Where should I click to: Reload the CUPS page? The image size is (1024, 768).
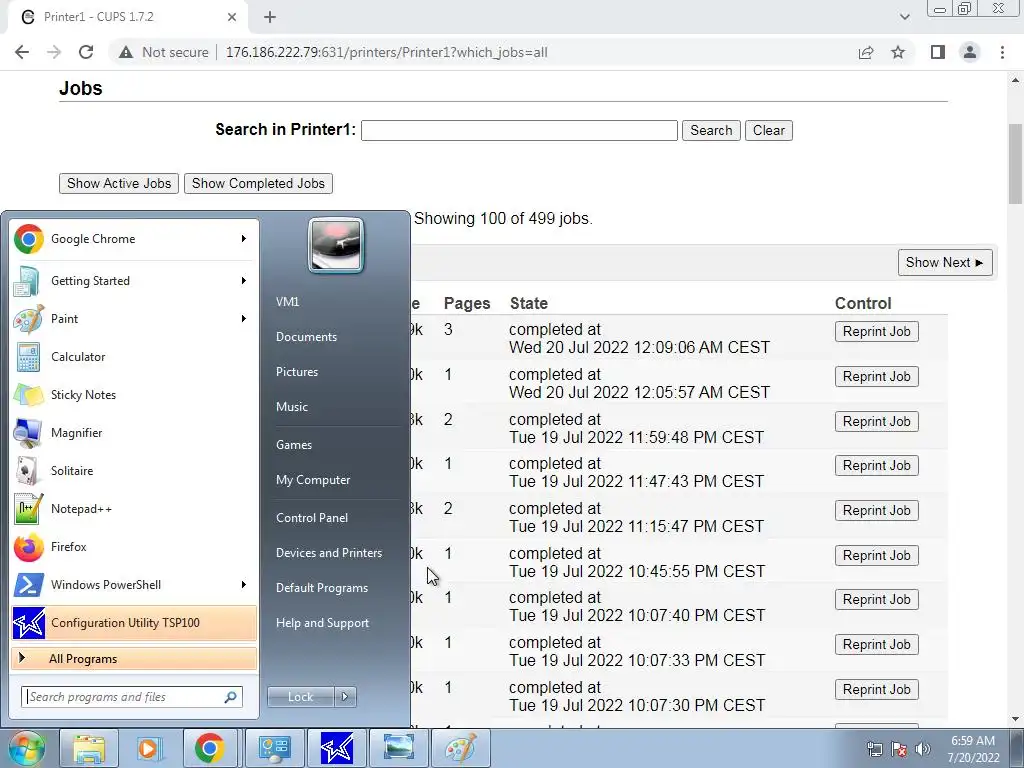point(86,52)
